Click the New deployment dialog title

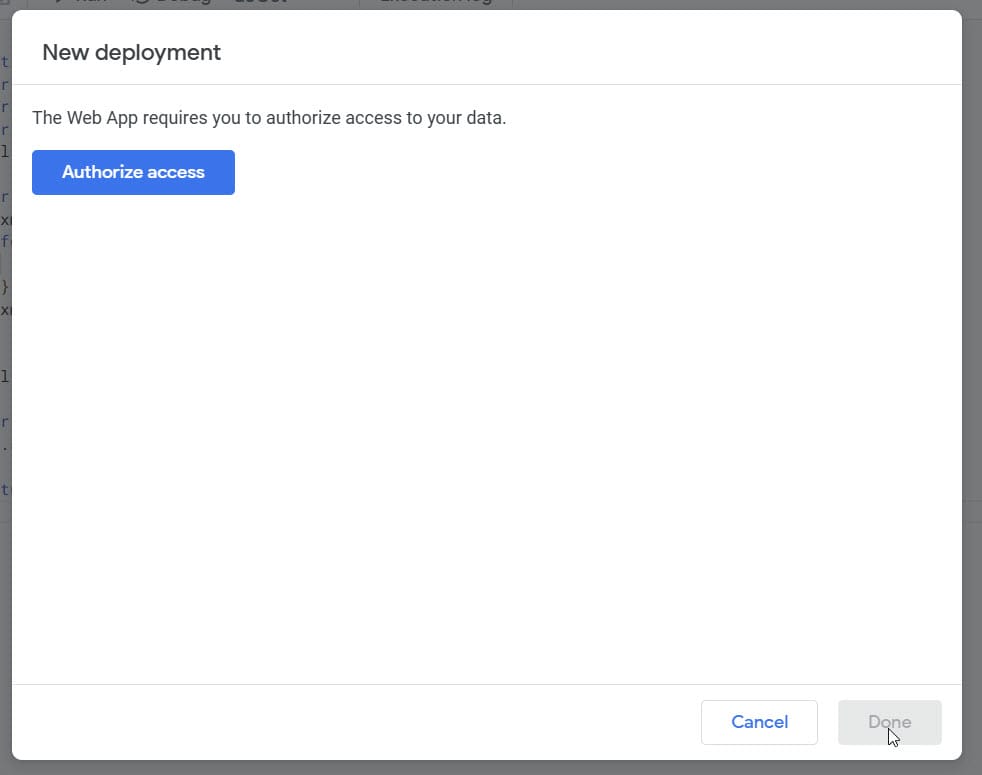tap(131, 52)
